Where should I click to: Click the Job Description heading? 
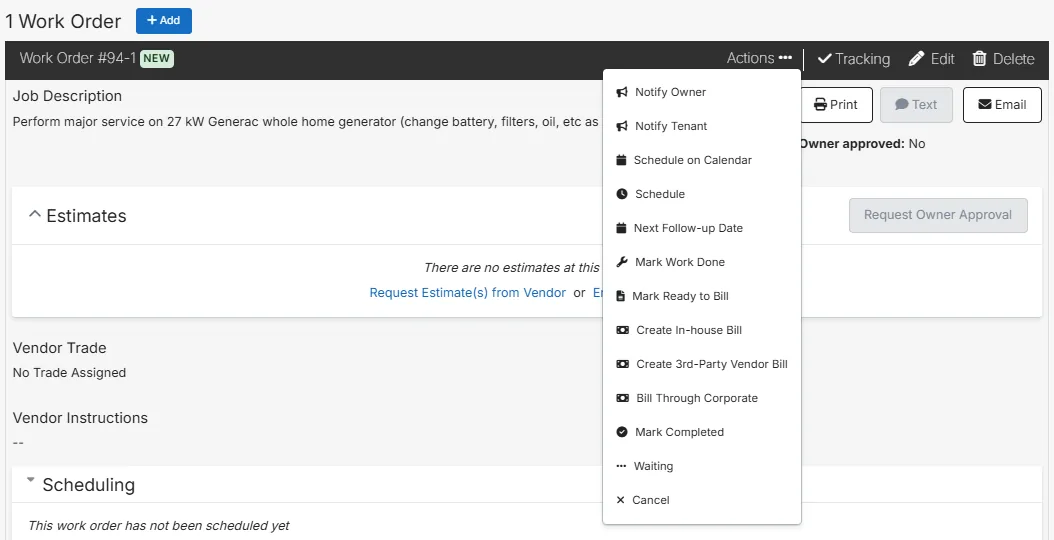(x=67, y=96)
